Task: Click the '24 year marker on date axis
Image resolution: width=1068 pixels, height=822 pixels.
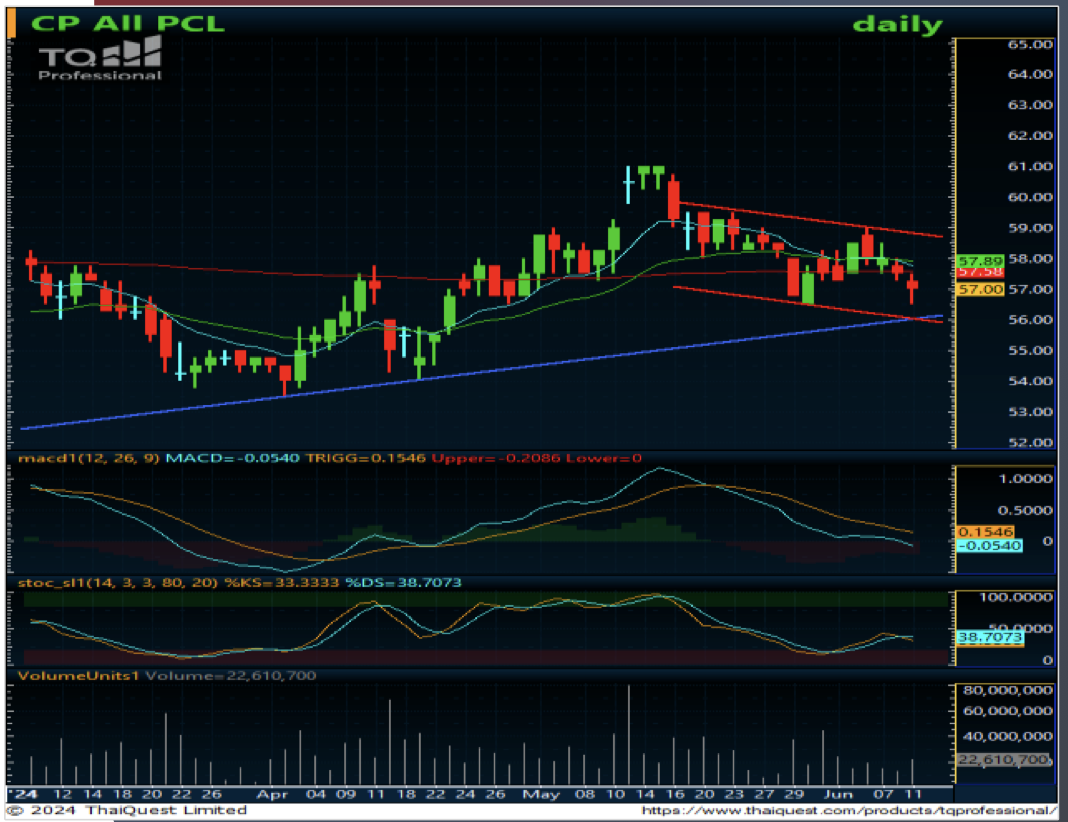Action: click(x=25, y=794)
